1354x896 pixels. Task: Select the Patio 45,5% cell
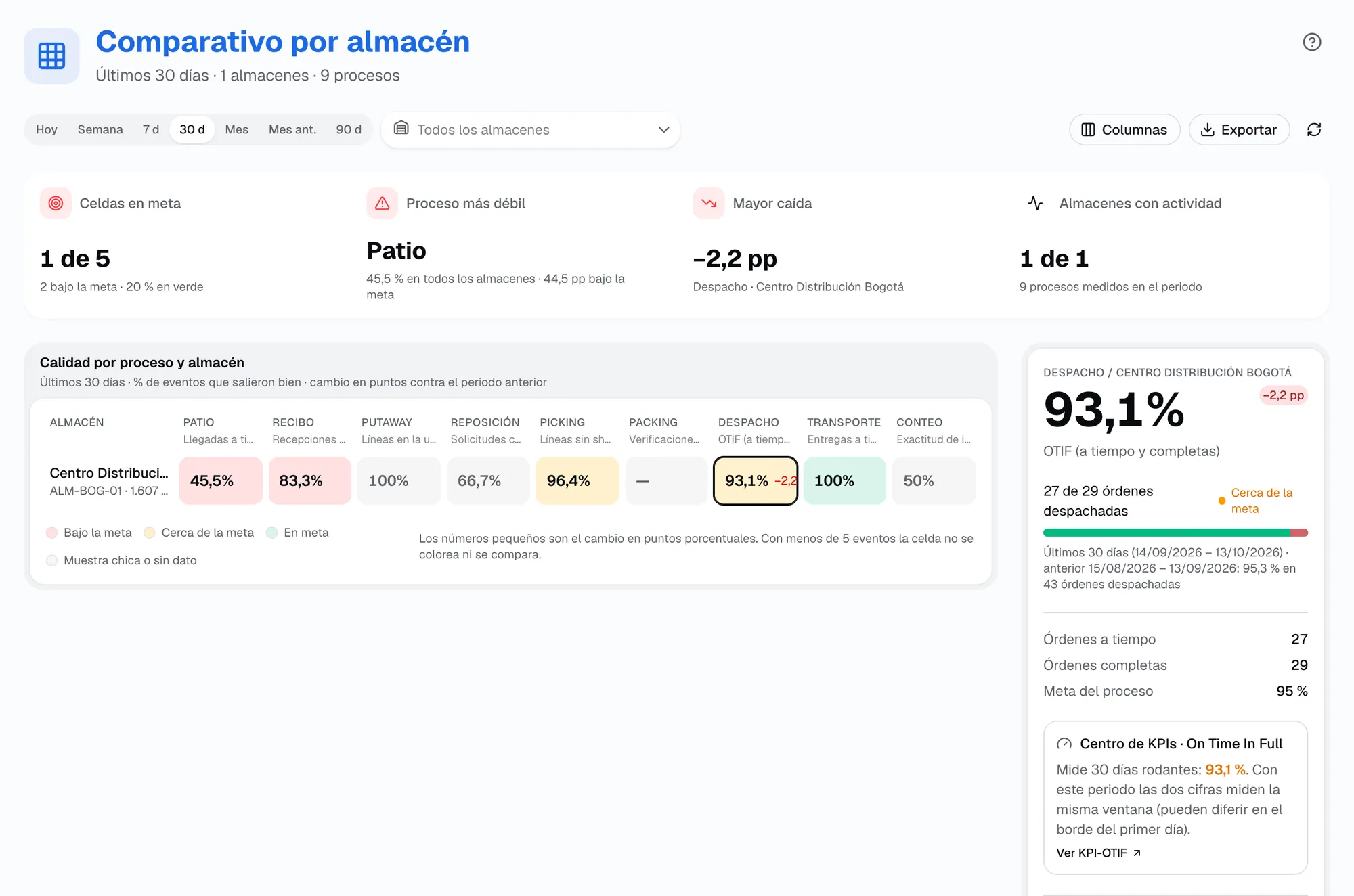click(221, 480)
